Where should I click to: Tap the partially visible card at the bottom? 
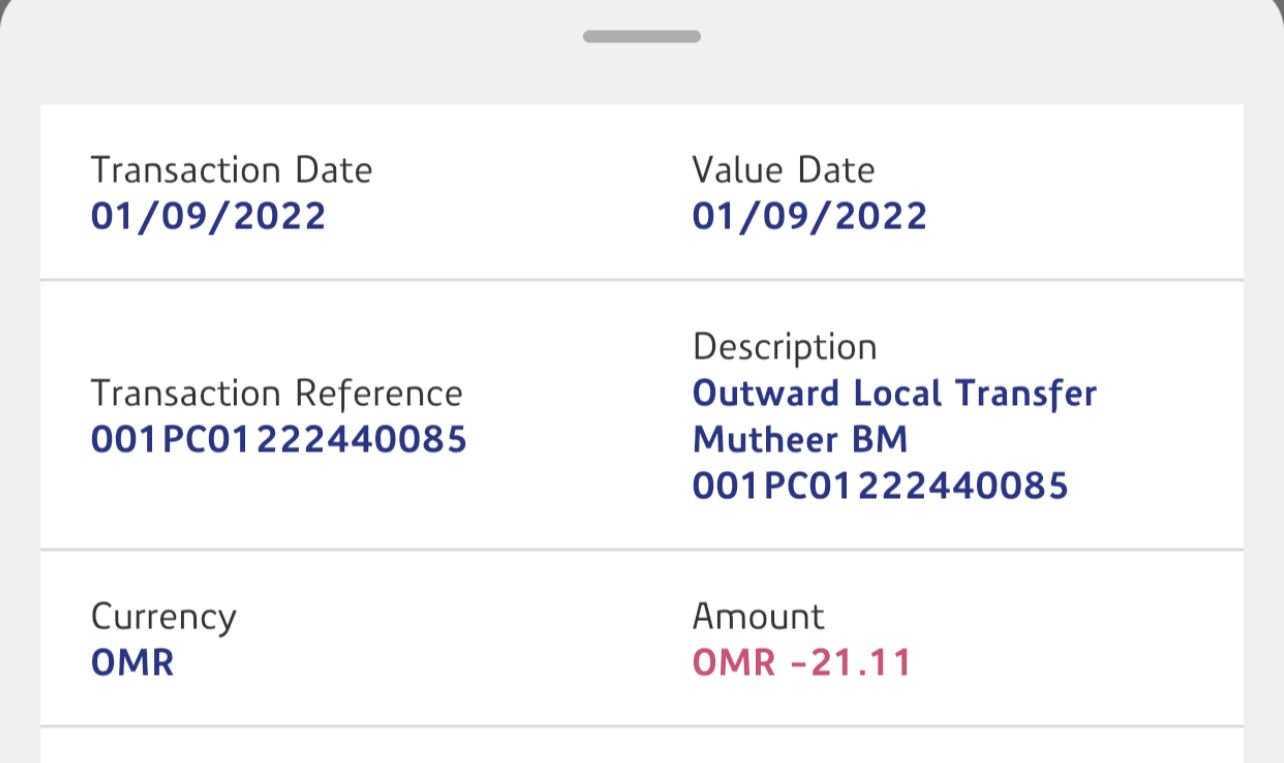click(x=641, y=750)
